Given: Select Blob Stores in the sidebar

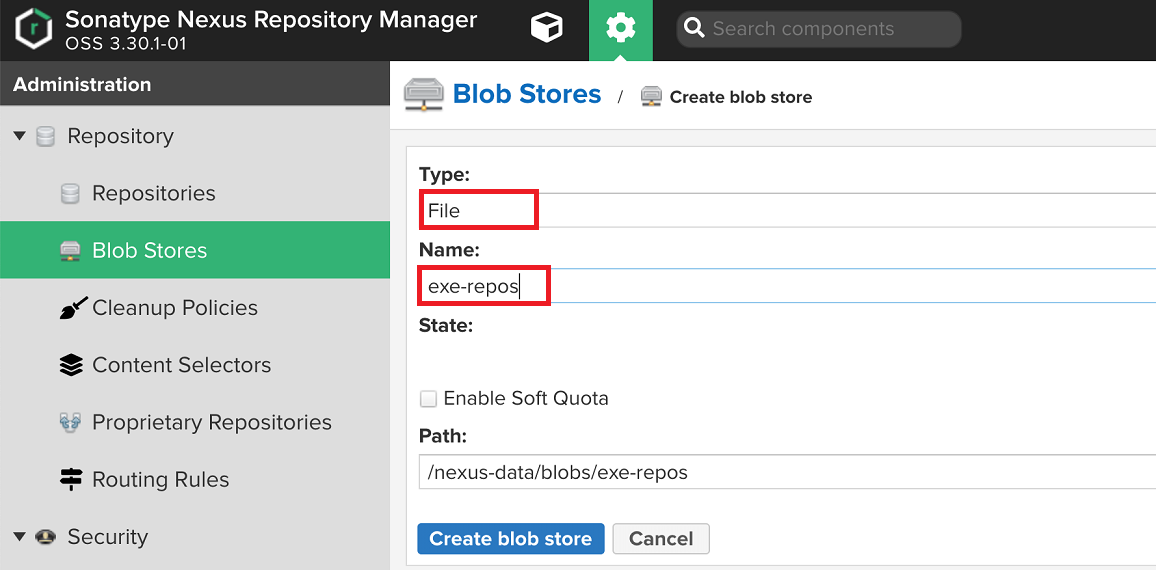Looking at the screenshot, I should [x=195, y=250].
